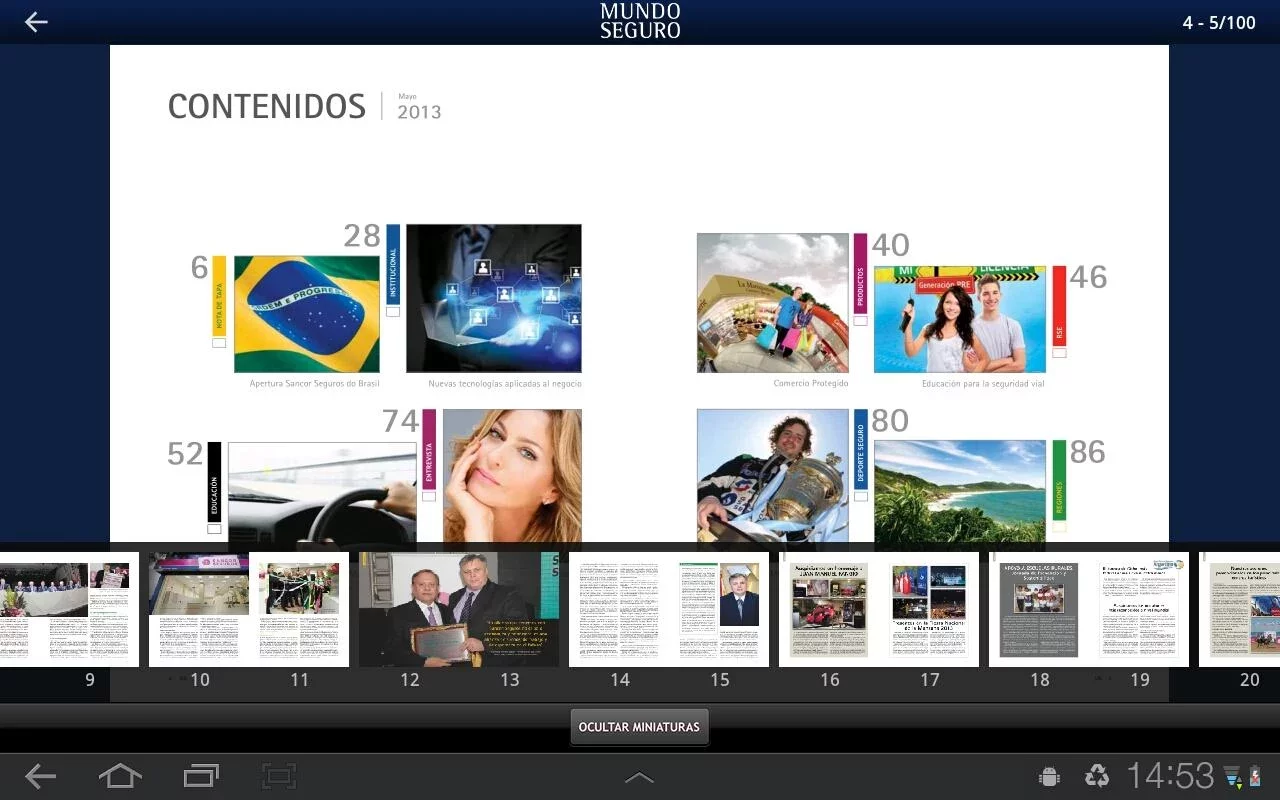Image resolution: width=1280 pixels, height=800 pixels.
Task: Select the green Regiones section label
Action: point(1060,480)
